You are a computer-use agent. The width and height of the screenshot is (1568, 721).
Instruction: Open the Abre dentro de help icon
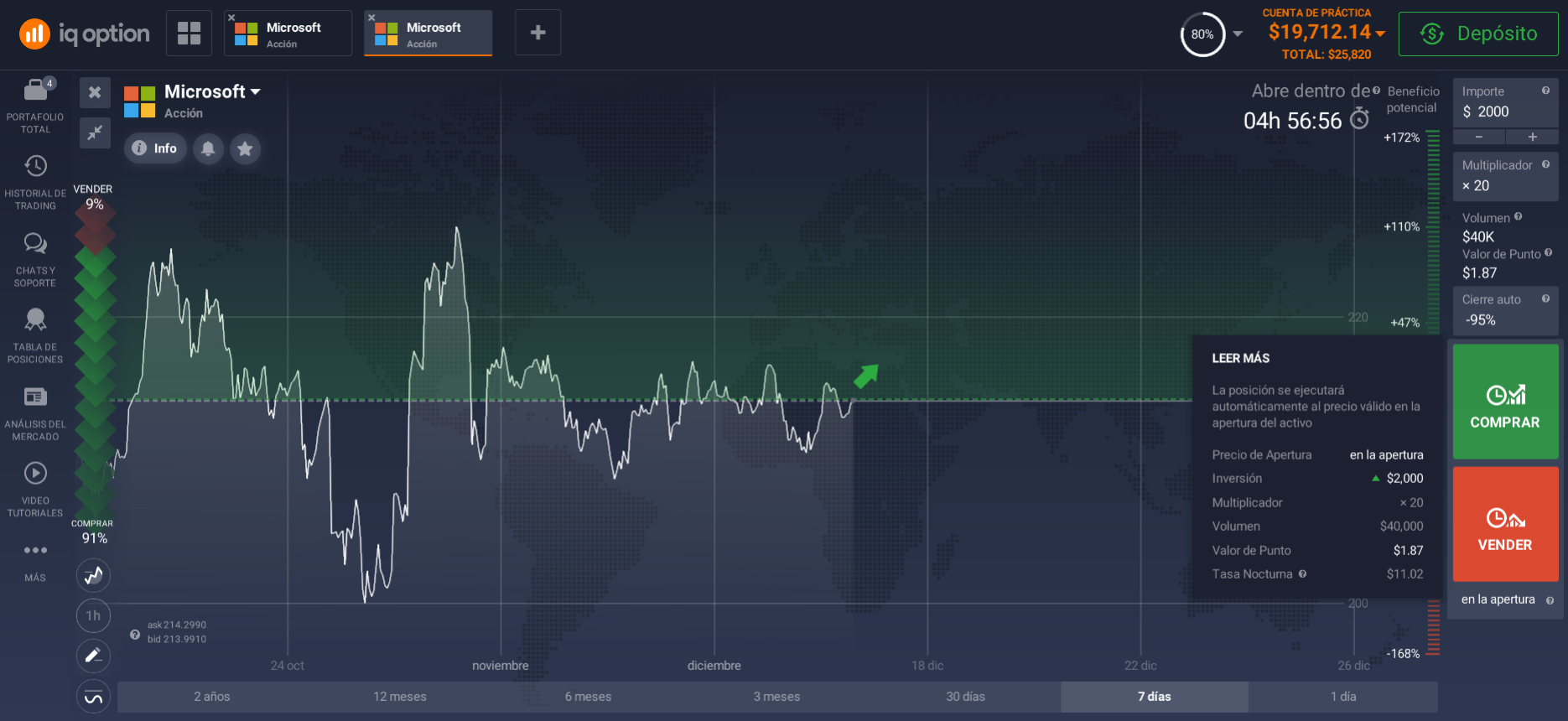(x=1376, y=91)
